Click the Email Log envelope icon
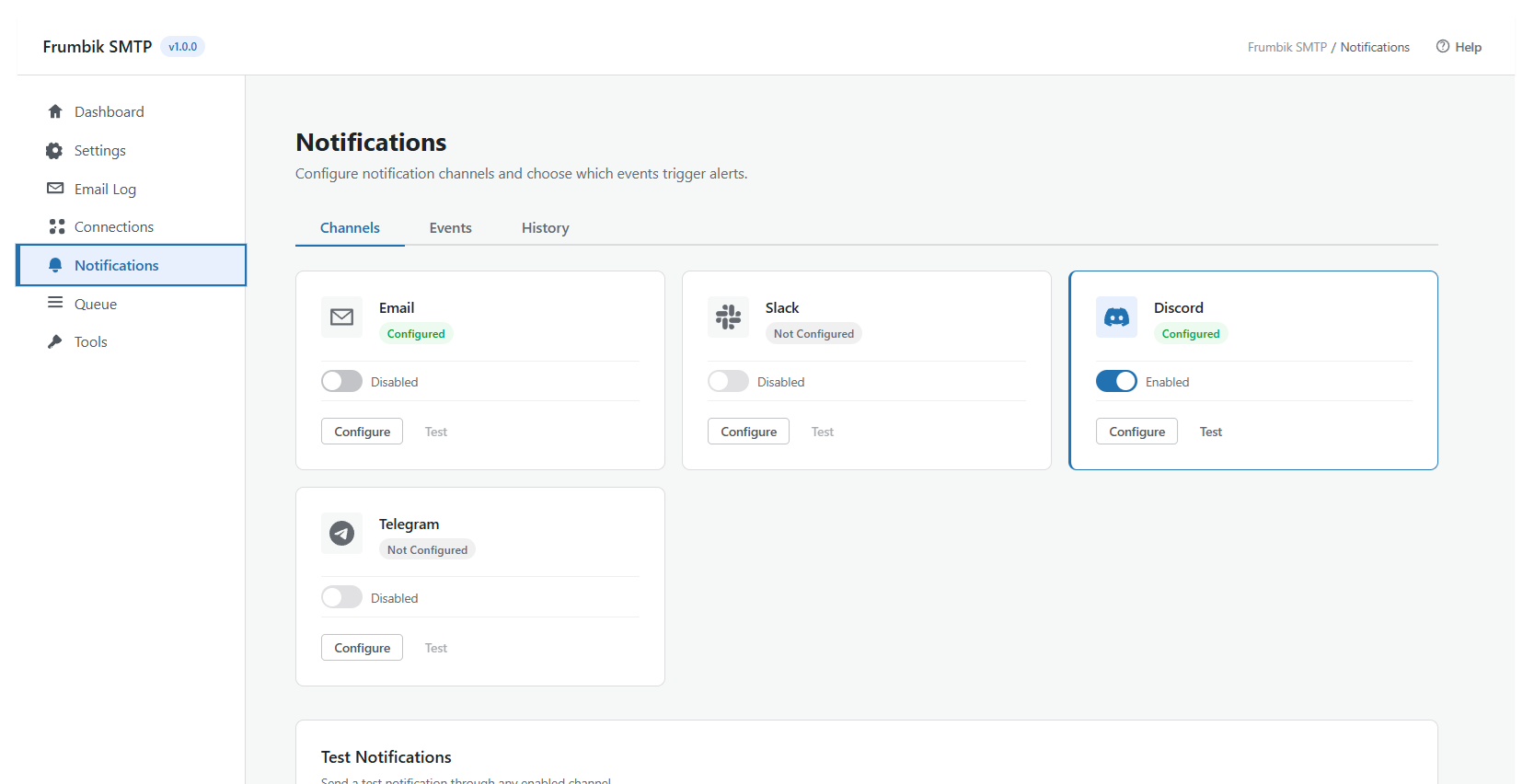Screen dimensions: 1534x784 click(x=55, y=189)
